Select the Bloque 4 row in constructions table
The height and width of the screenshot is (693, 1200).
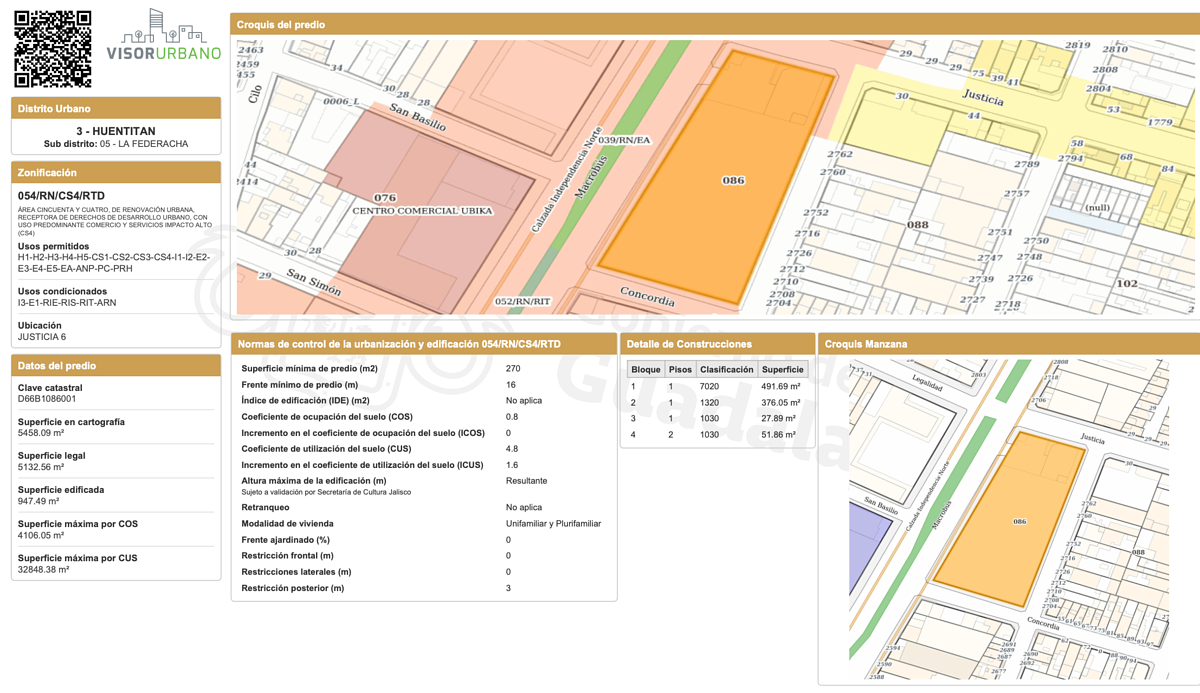coord(716,435)
